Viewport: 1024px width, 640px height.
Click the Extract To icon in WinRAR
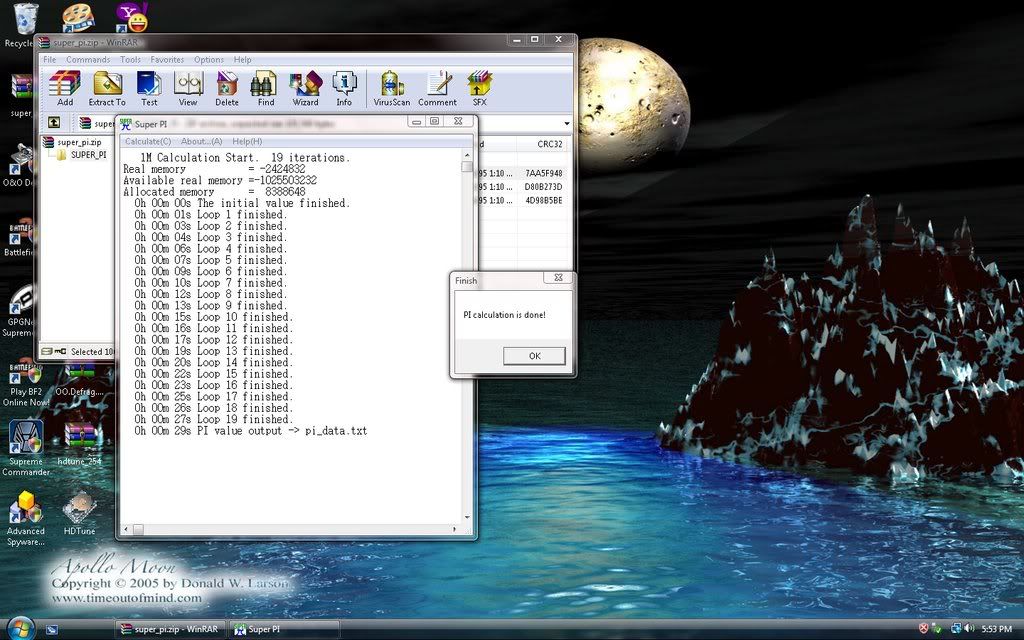(x=107, y=88)
